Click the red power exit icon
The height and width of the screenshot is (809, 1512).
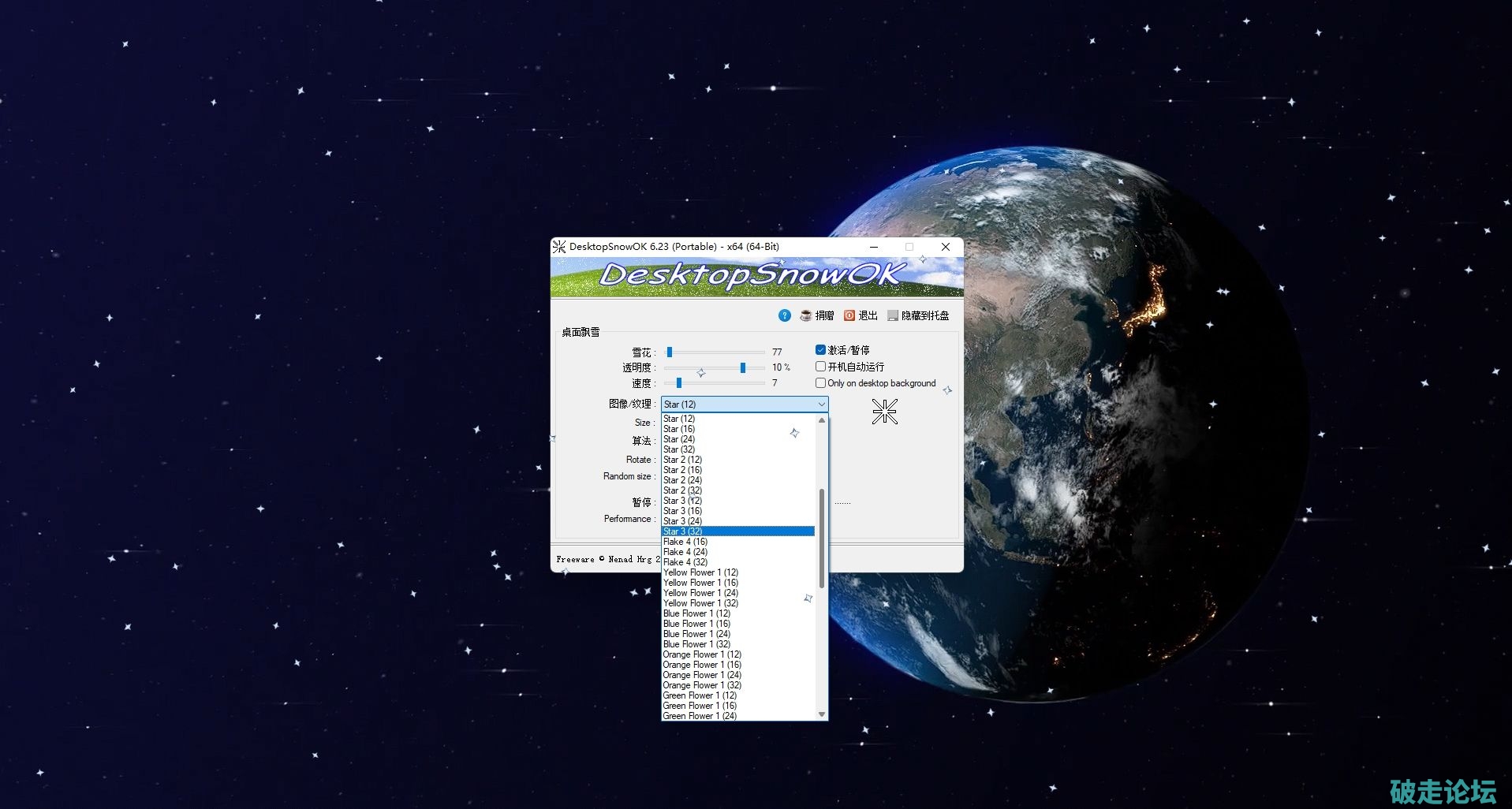(x=849, y=315)
